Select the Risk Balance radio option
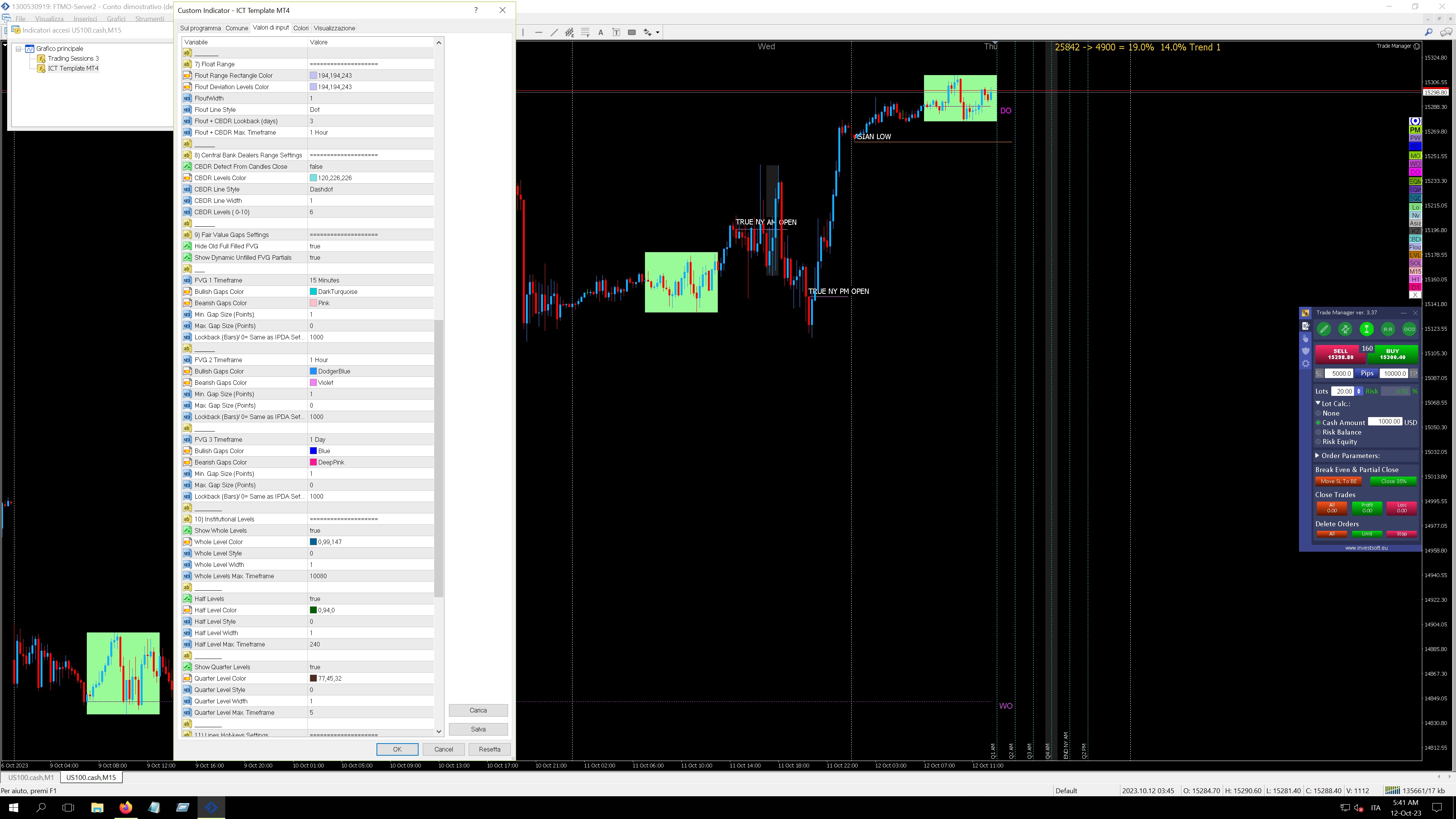Screen dimensions: 1456x819 [1319, 432]
